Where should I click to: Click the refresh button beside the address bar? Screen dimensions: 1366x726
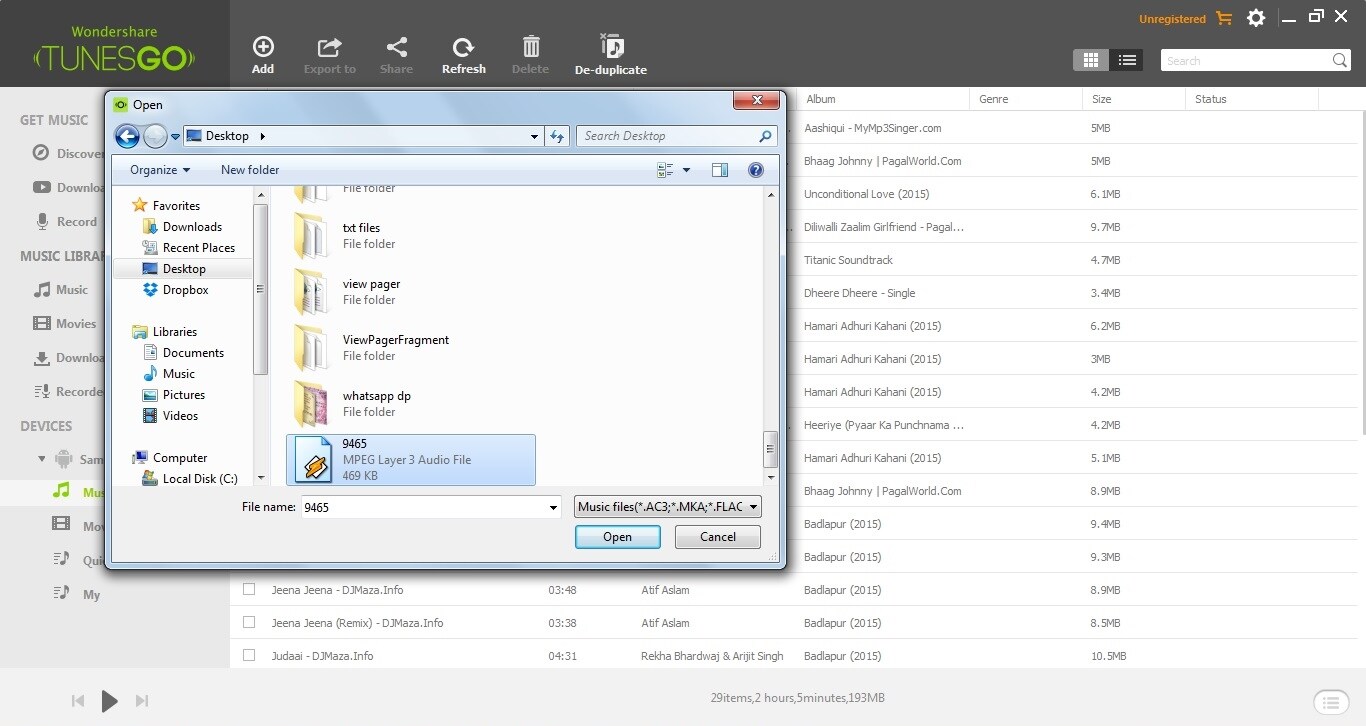click(558, 136)
